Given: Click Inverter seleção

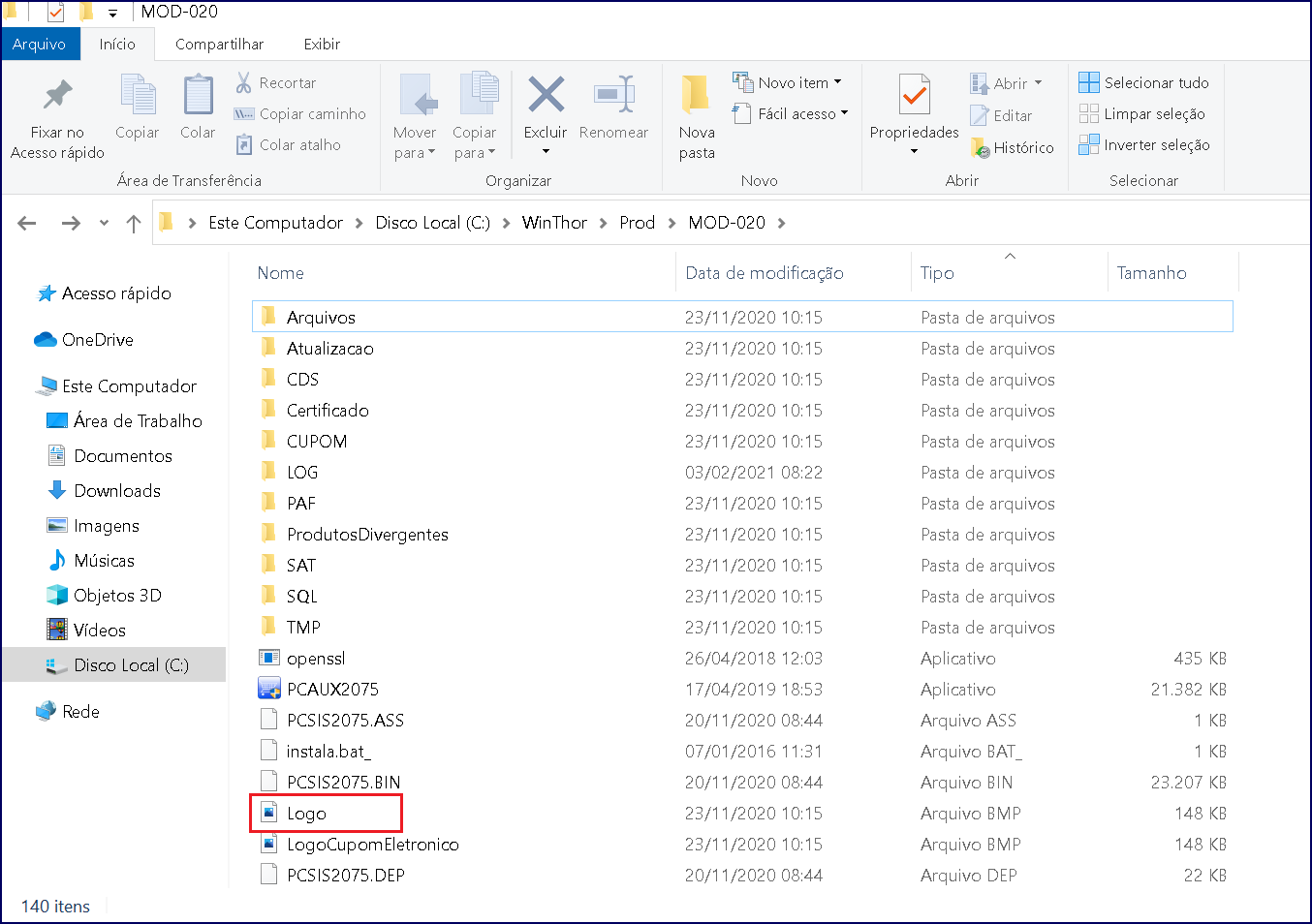Looking at the screenshot, I should pos(1143,145).
